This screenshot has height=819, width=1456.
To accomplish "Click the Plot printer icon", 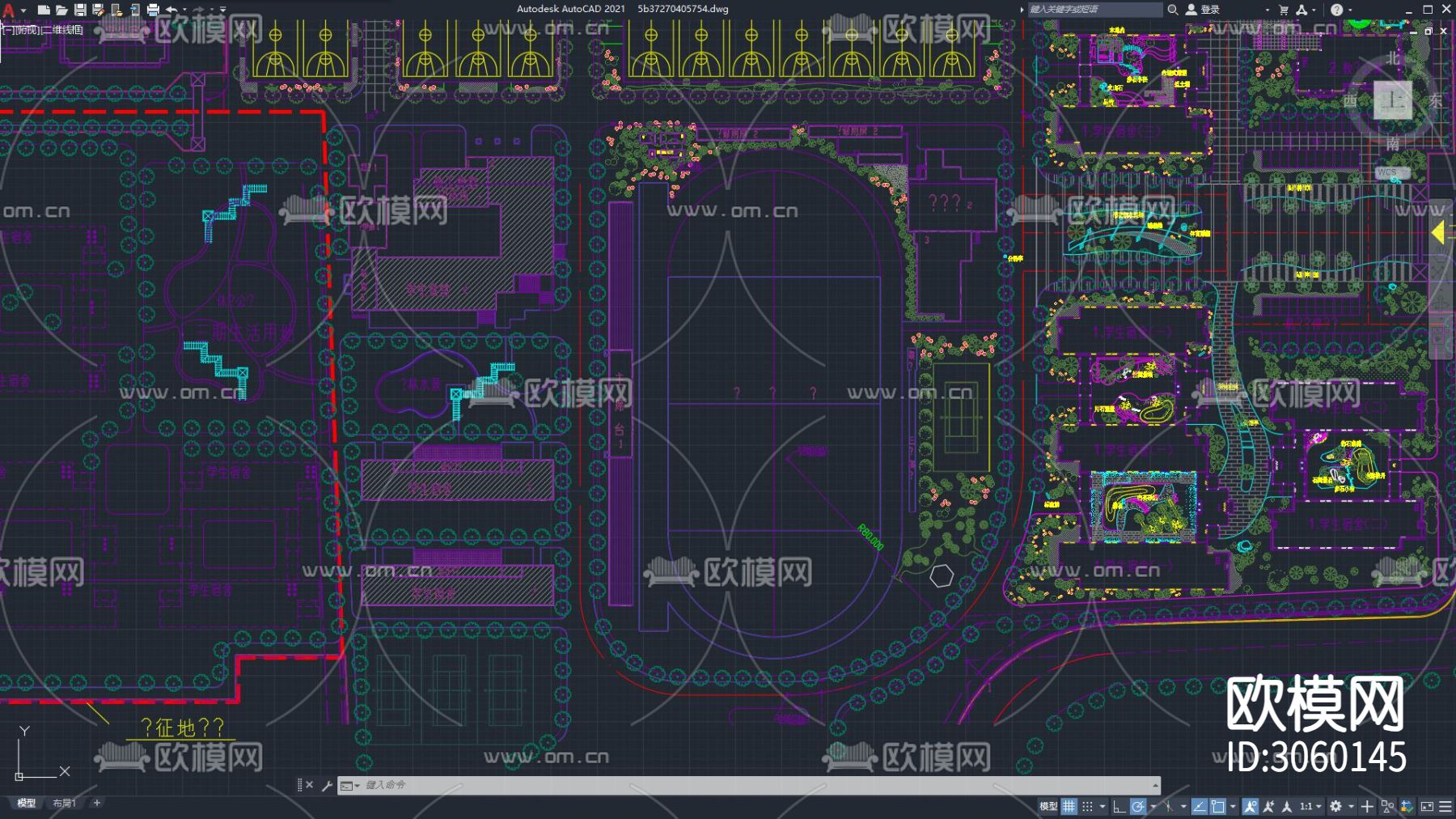I will click(x=153, y=10).
